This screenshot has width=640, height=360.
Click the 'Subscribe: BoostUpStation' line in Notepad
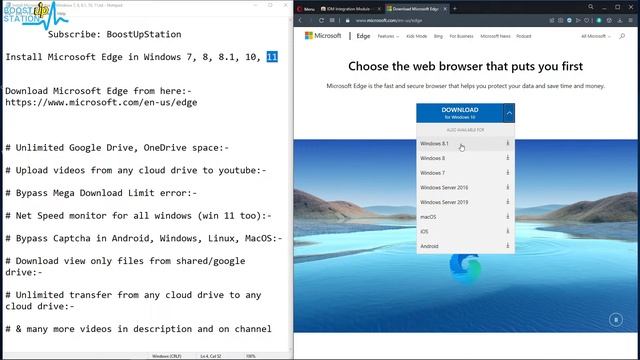115,34
